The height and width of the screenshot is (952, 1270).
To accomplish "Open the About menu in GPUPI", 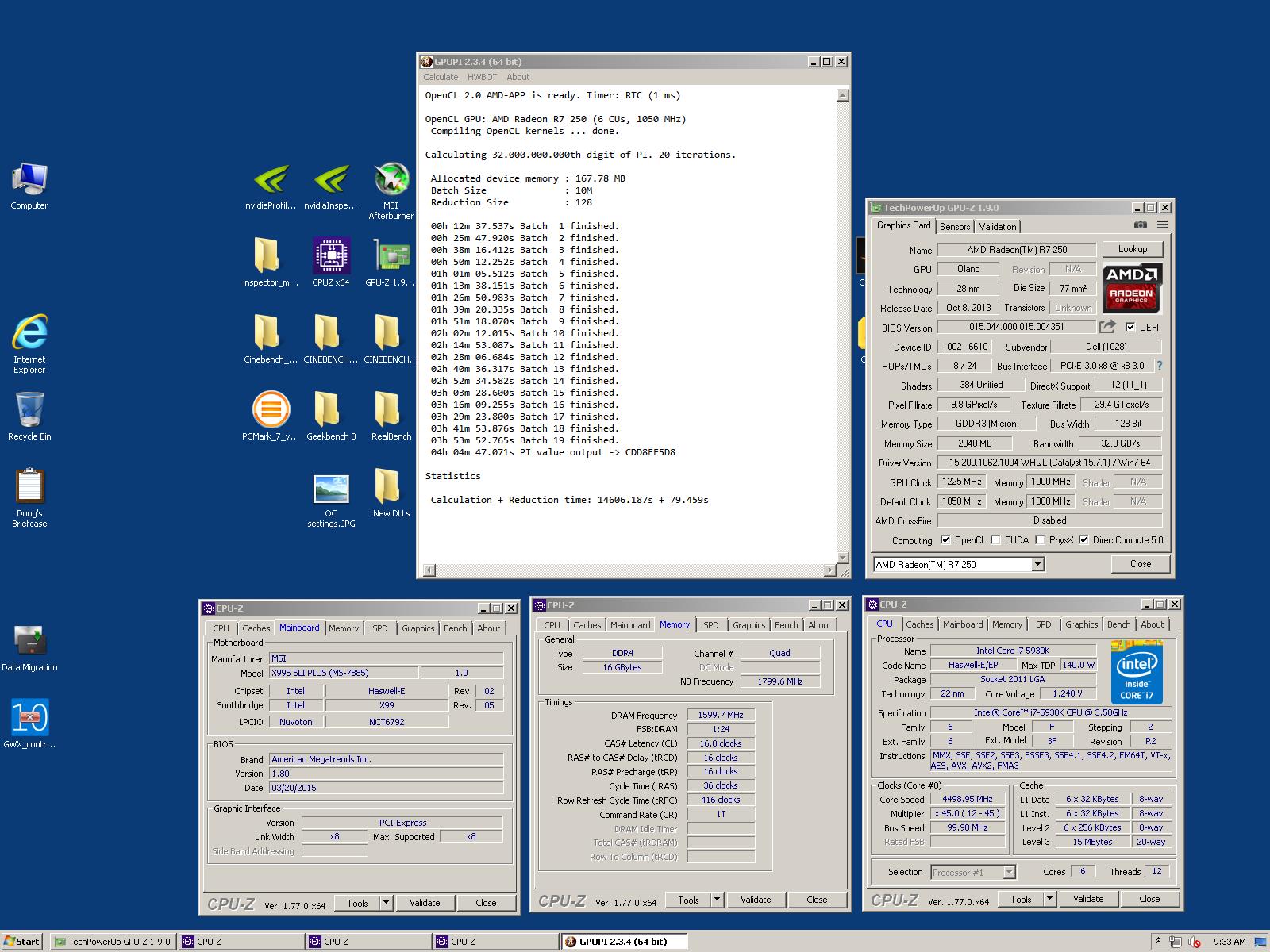I will click(x=518, y=77).
